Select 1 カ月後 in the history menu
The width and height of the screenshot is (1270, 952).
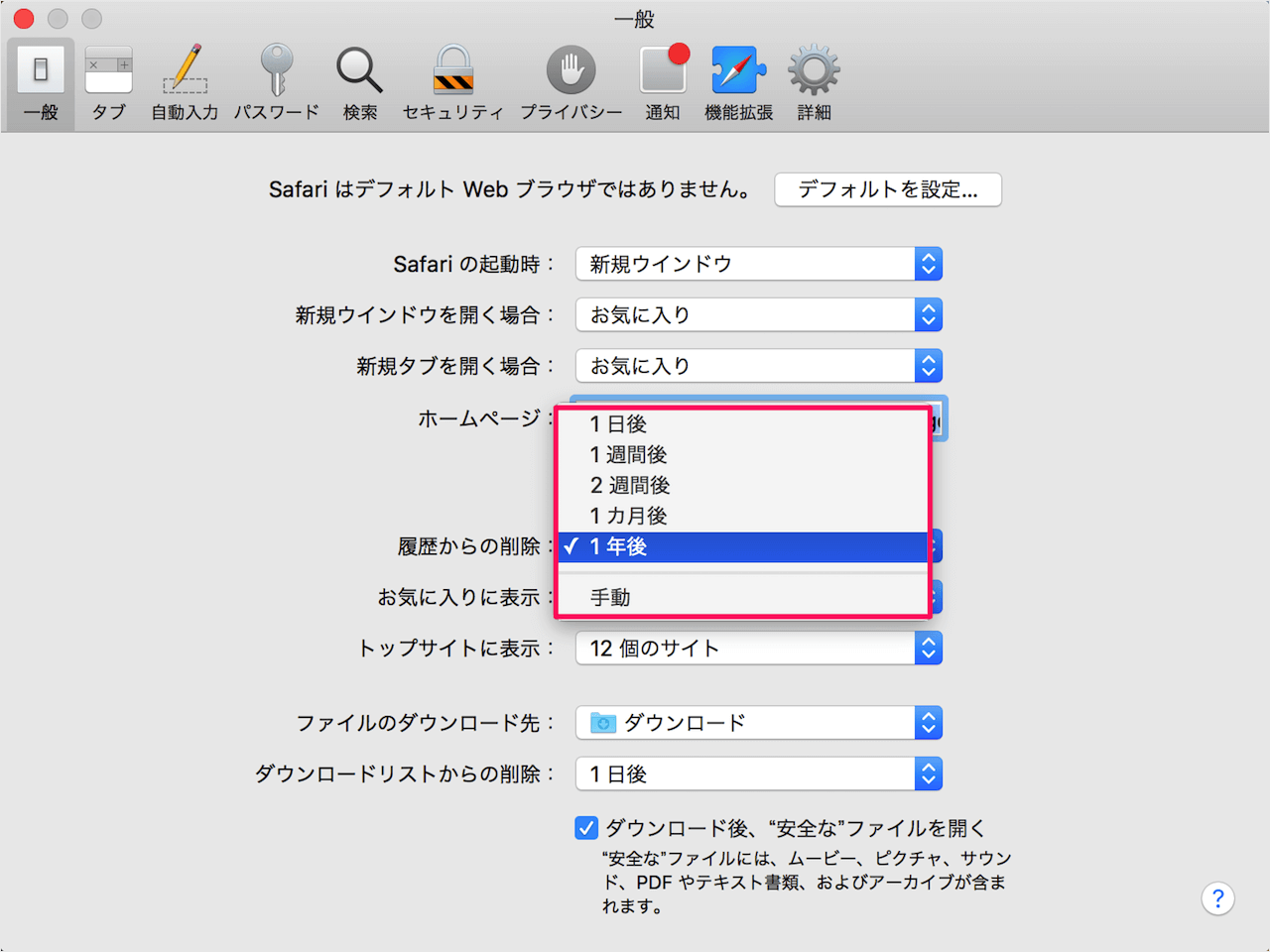pos(742,517)
